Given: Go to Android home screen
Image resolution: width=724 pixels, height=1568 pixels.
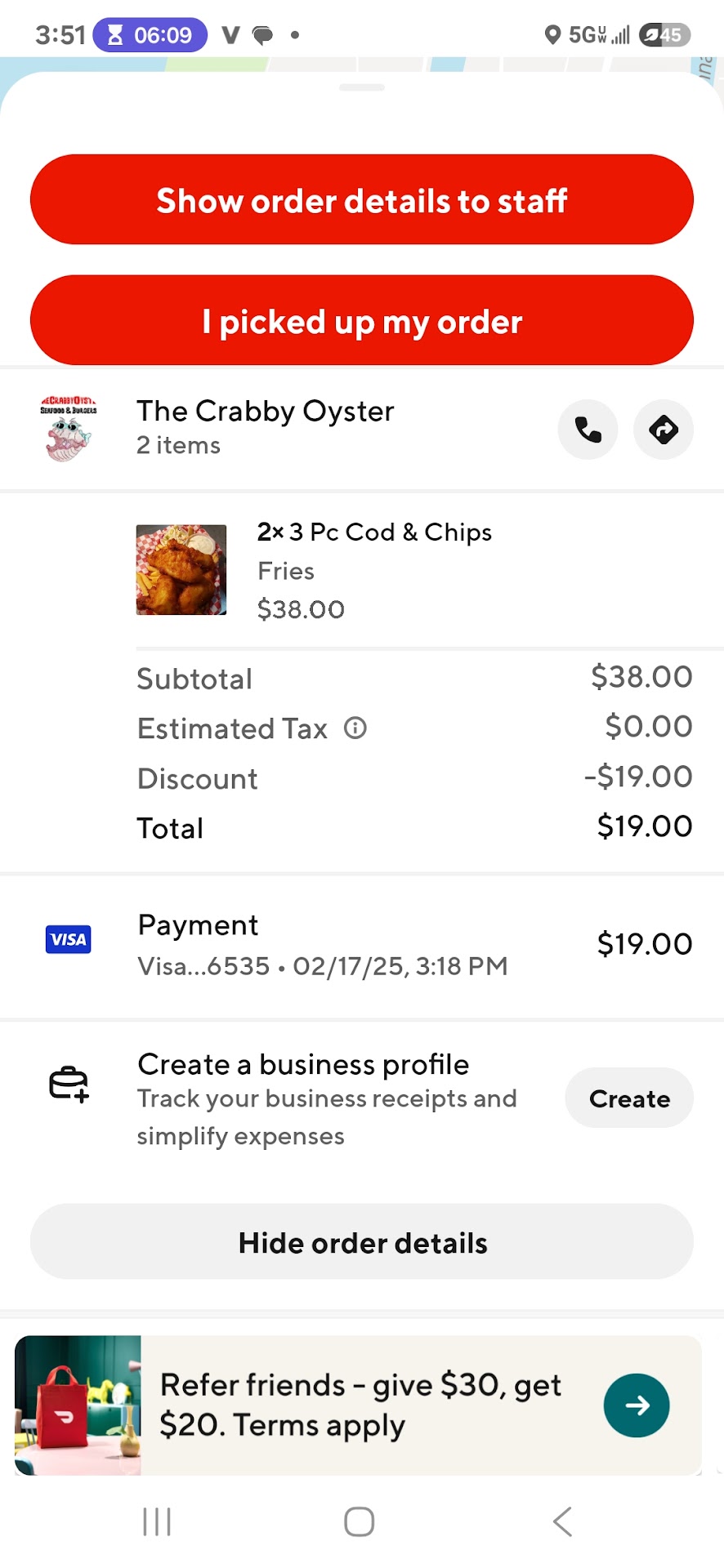Looking at the screenshot, I should tap(360, 1521).
